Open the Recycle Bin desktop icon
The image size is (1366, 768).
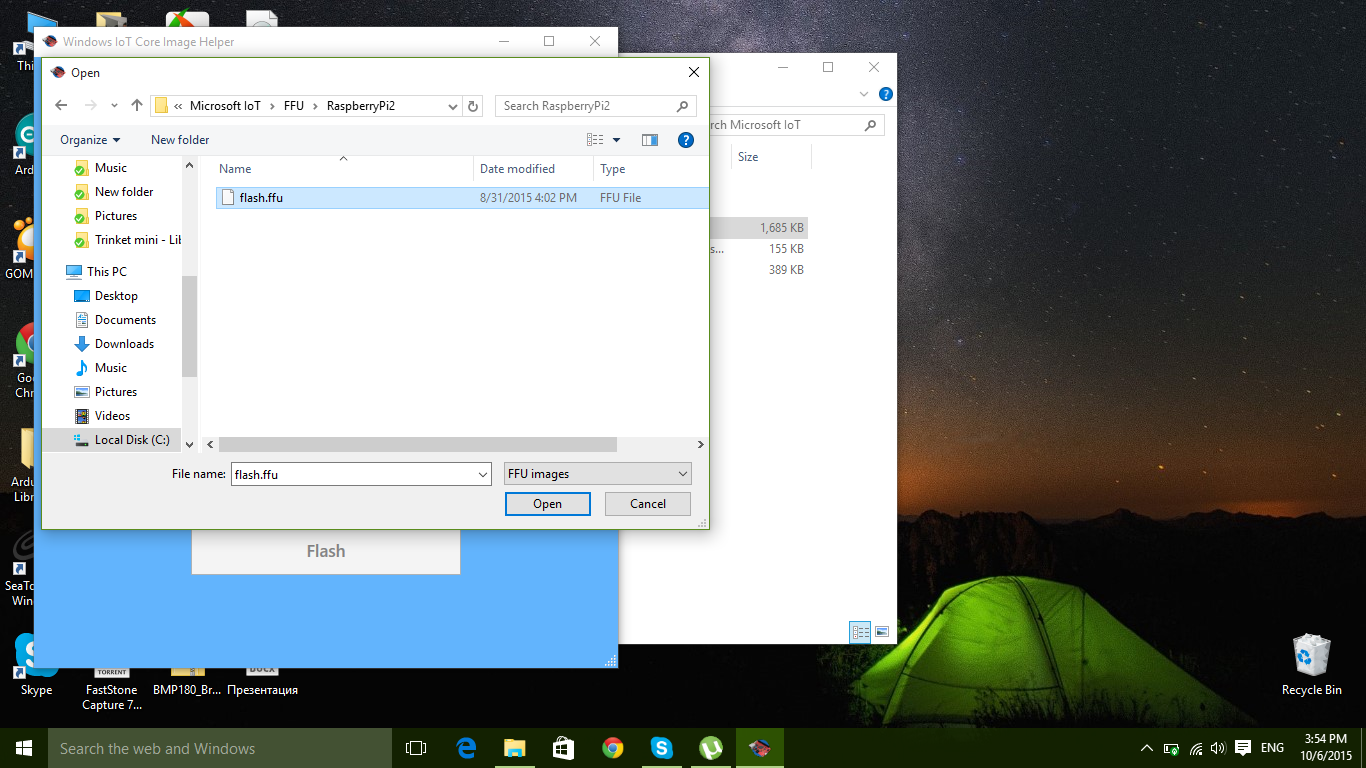[1311, 666]
